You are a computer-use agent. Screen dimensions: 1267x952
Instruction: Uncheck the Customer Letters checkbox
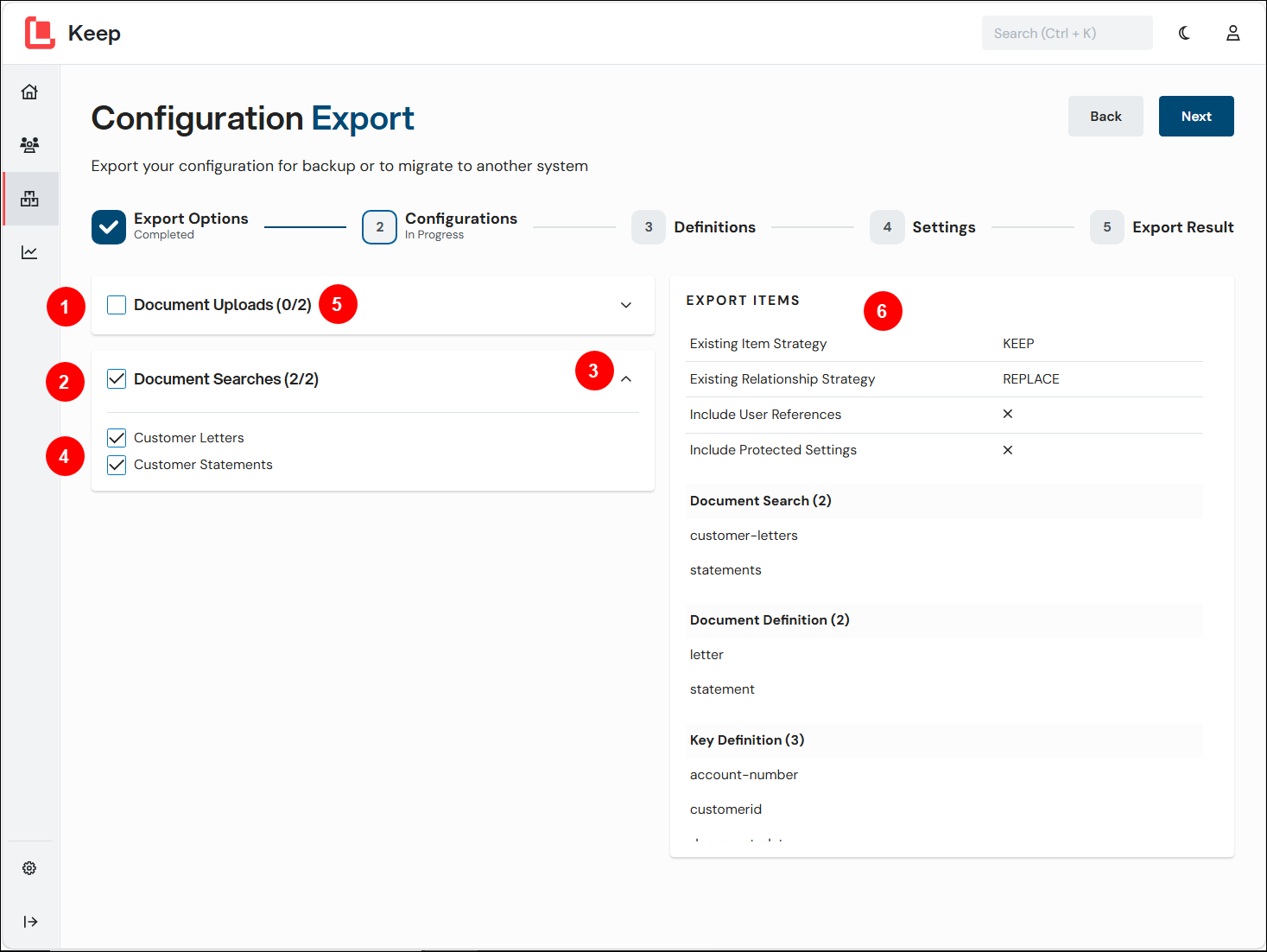(117, 438)
